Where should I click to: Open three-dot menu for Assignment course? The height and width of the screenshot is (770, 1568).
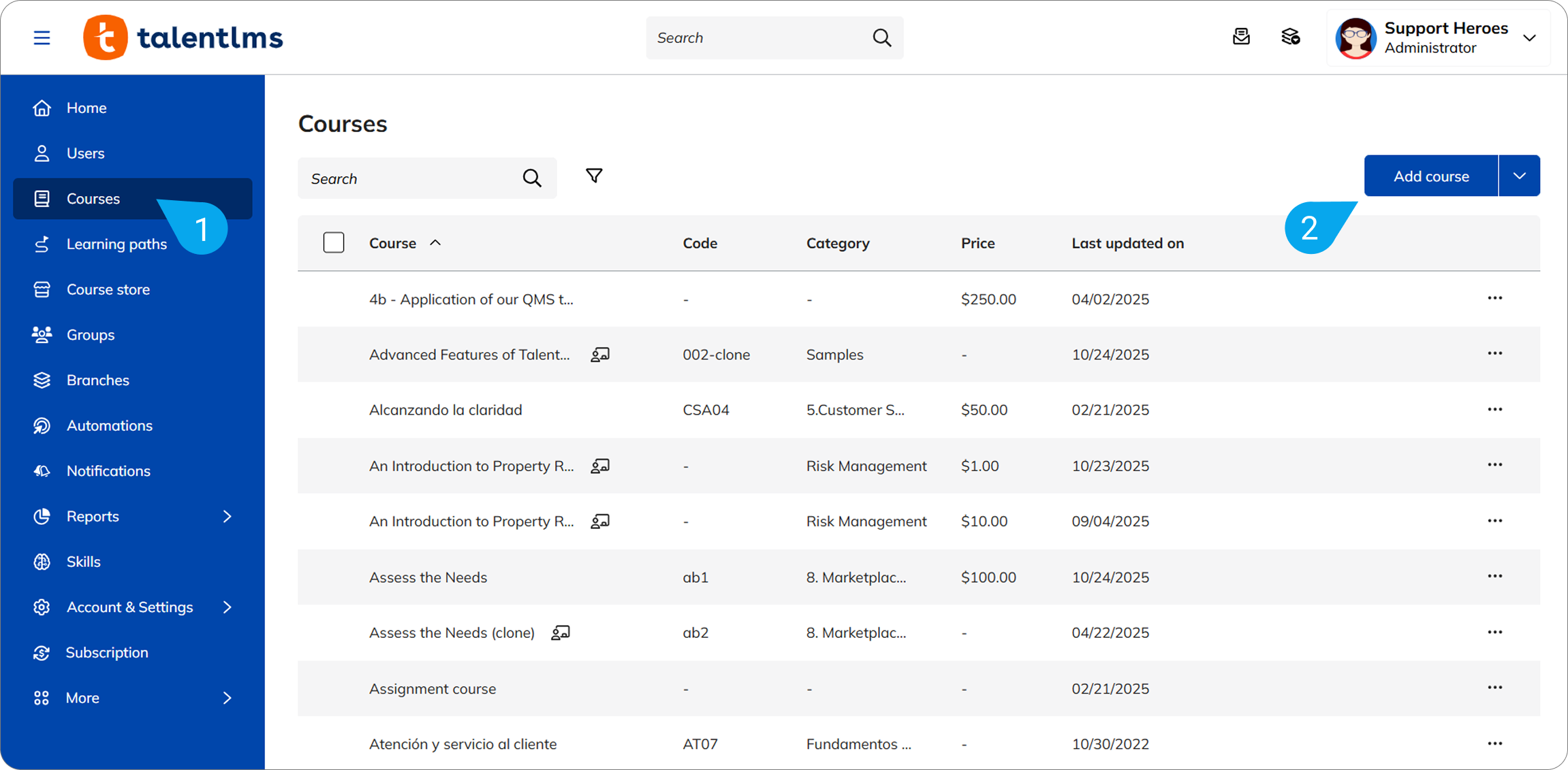tap(1494, 688)
